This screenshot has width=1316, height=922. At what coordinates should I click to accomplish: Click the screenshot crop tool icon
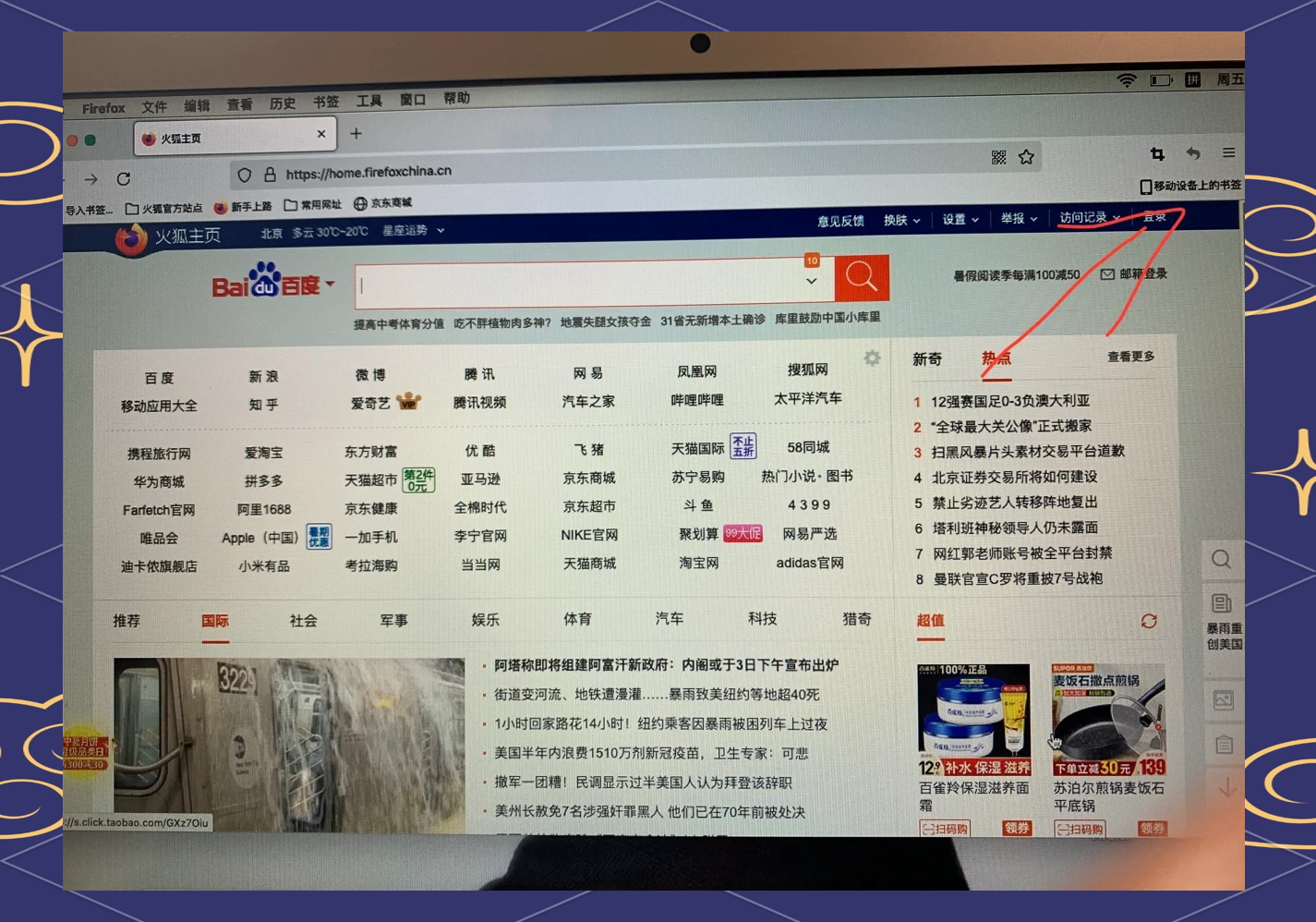(x=1157, y=153)
